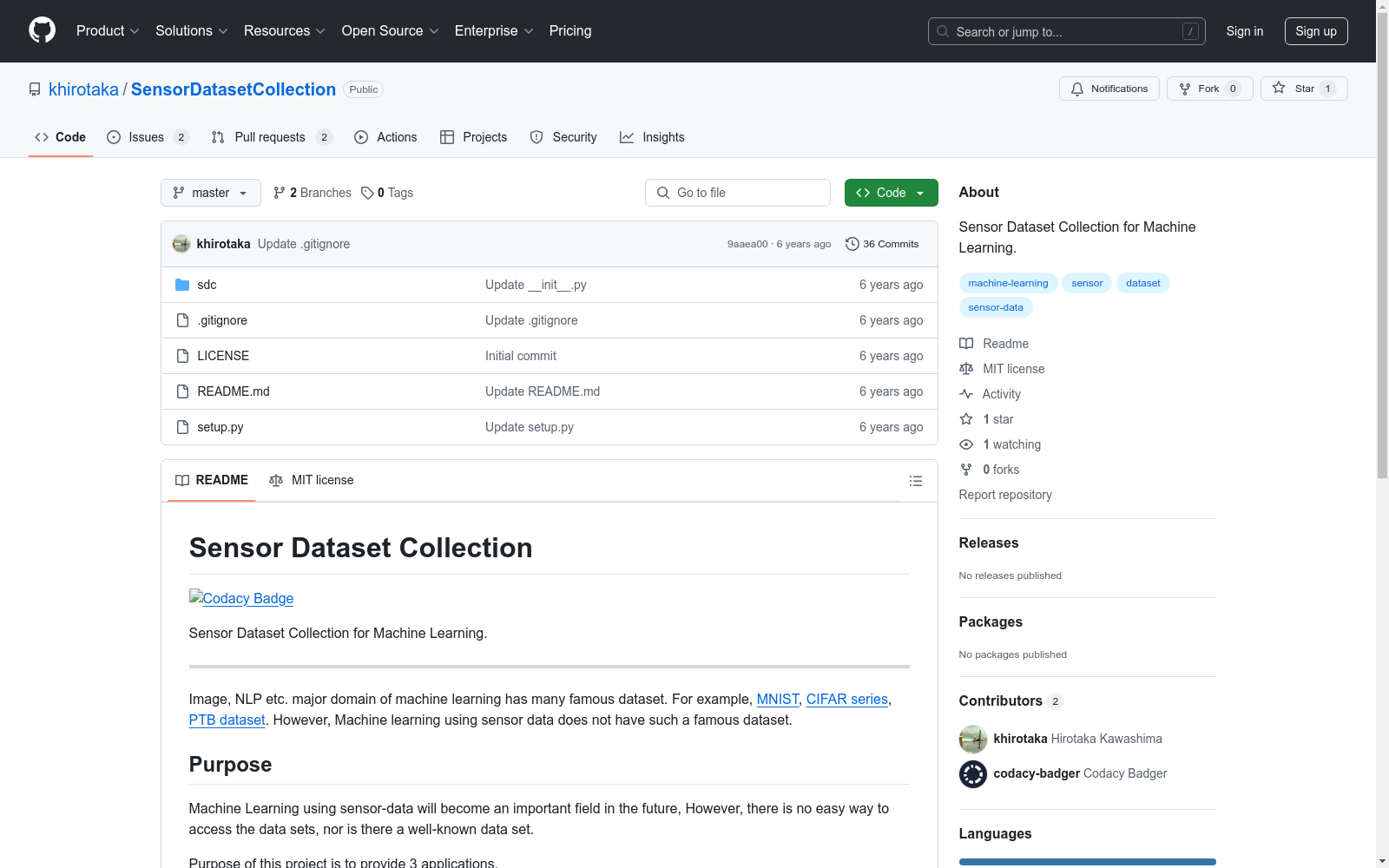Click the .gitignore file icon

[x=182, y=320]
